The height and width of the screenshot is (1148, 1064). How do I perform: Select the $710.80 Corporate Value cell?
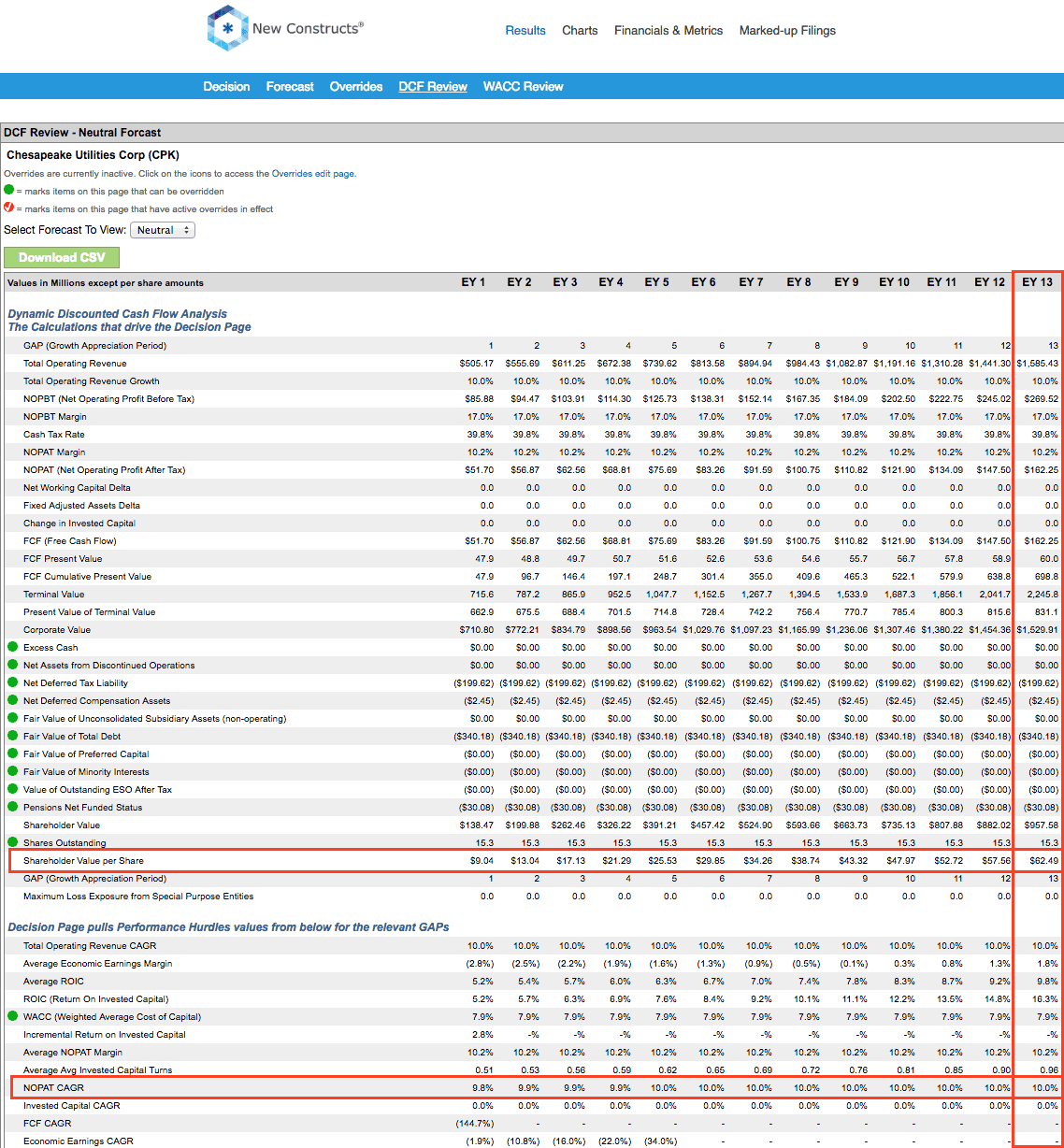coord(476,629)
